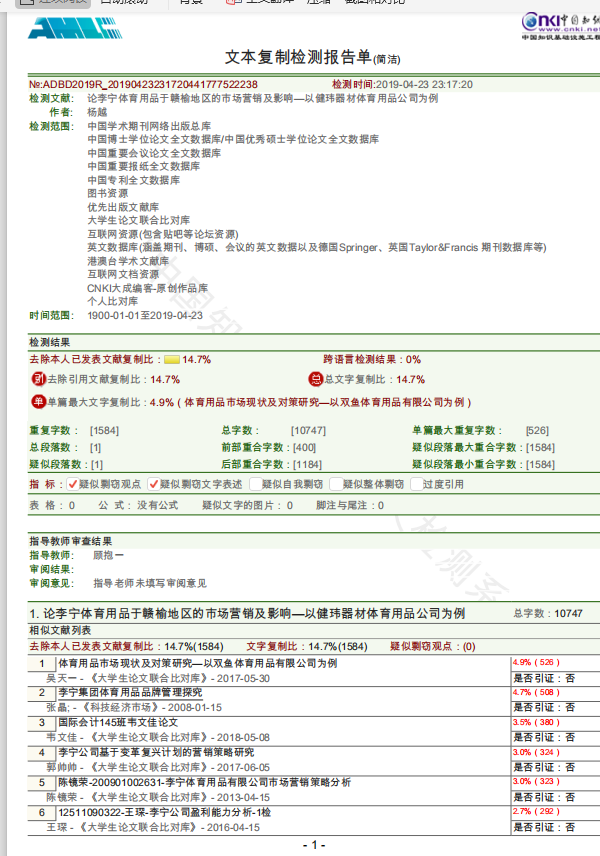Click 中国重要会议论文全文数据库 in detection scope
Viewport: 600px width, 856px height.
pyautogui.click(x=154, y=153)
